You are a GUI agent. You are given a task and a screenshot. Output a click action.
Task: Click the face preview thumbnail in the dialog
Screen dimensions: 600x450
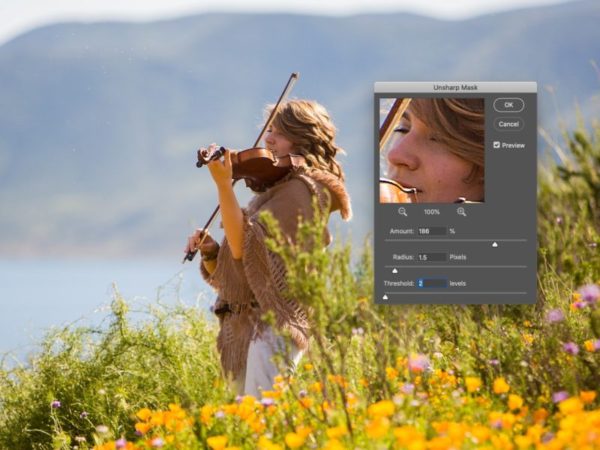pos(431,150)
